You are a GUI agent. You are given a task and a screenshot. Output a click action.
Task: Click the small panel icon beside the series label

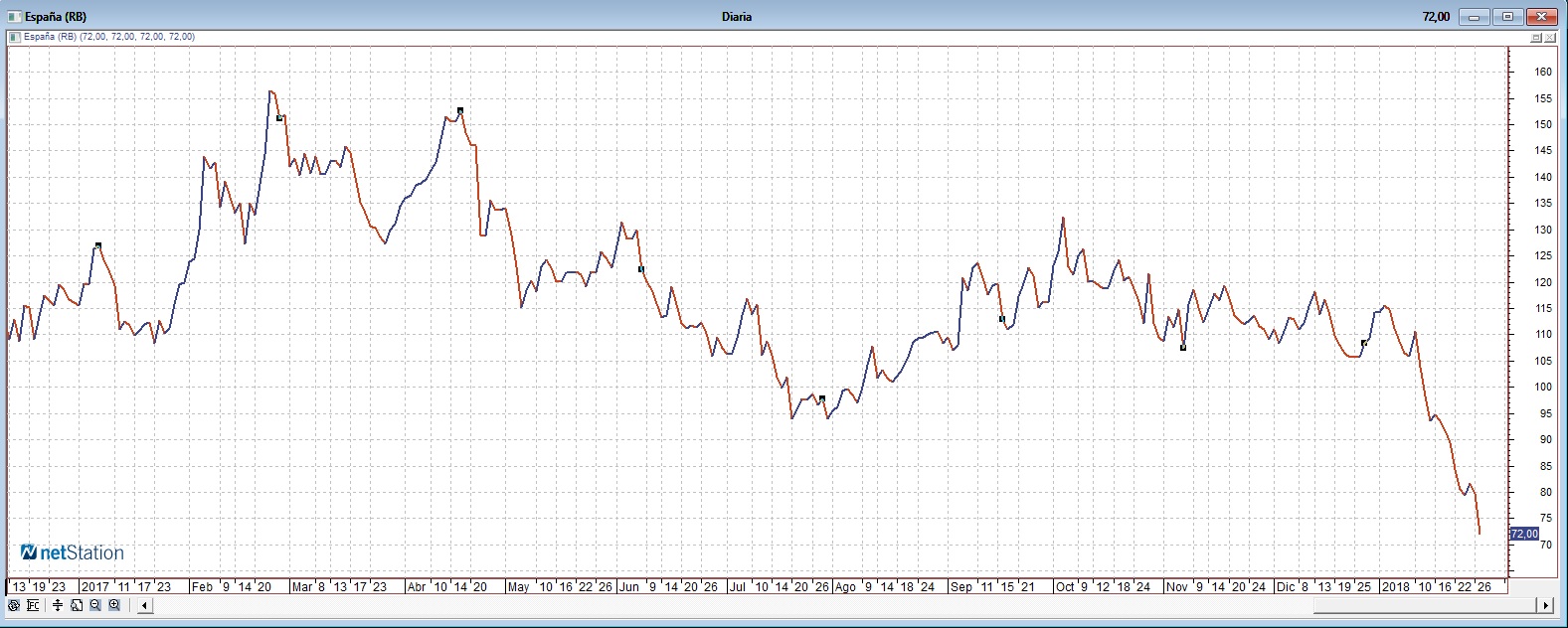click(x=14, y=37)
